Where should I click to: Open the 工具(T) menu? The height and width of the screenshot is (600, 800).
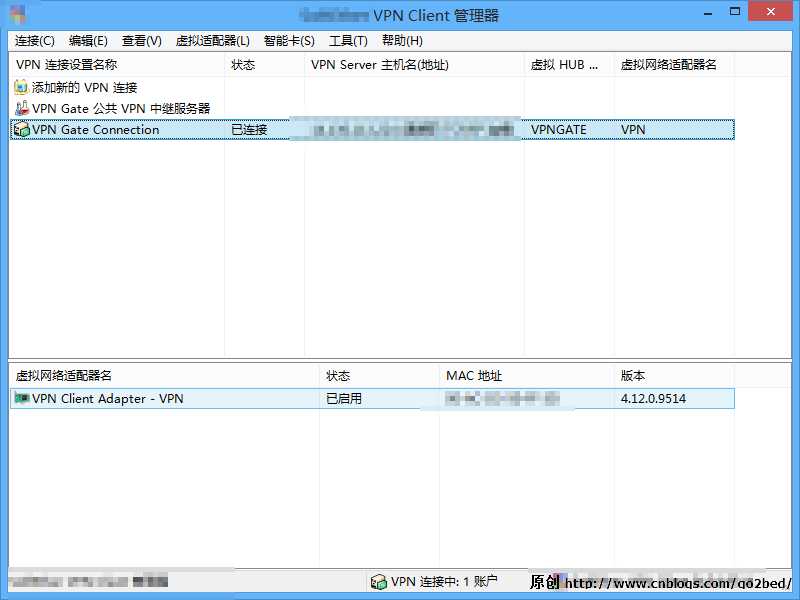coord(348,41)
